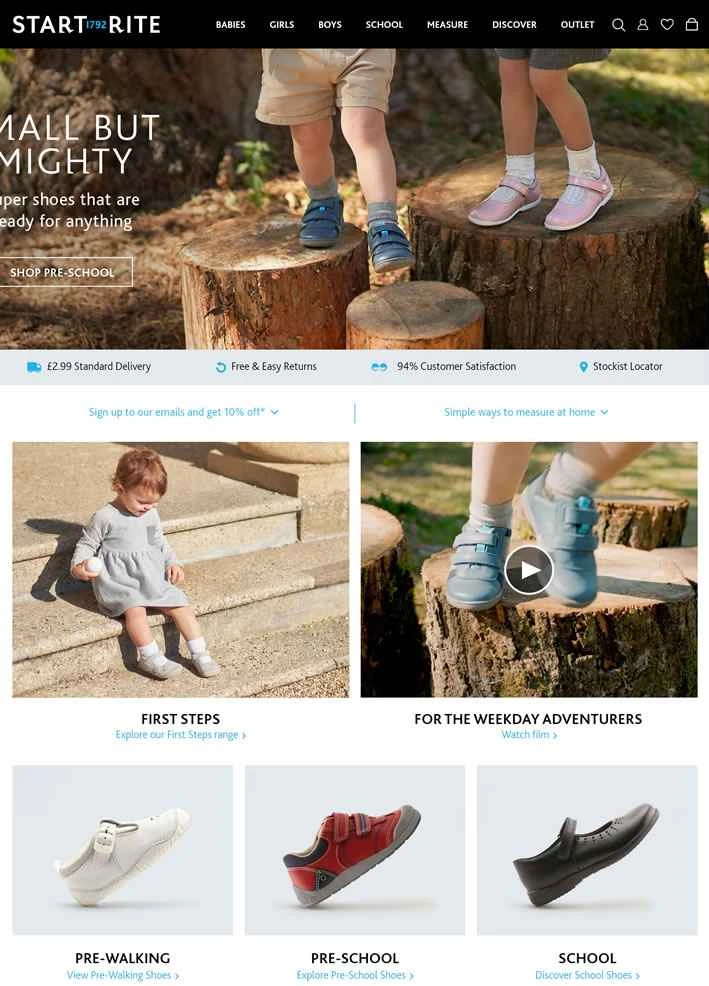Viewport: 709px width, 986px height.
Task: Open the shopping bag icon
Action: (x=691, y=25)
